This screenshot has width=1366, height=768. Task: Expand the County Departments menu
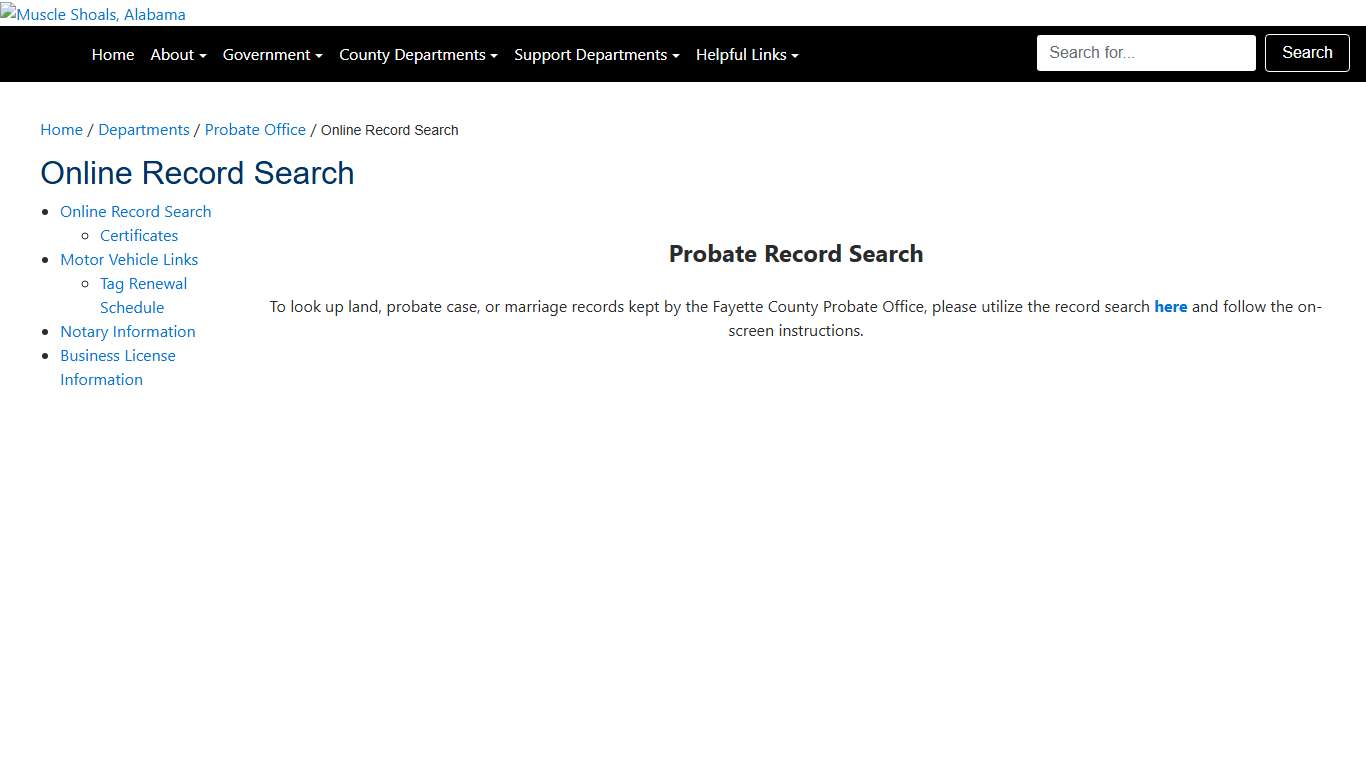[416, 54]
